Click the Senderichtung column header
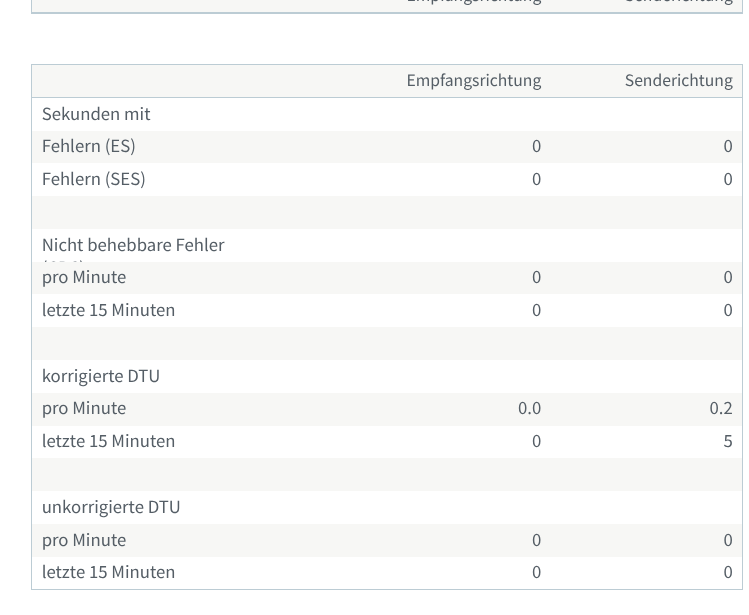This screenshot has width=749, height=615. (x=678, y=81)
